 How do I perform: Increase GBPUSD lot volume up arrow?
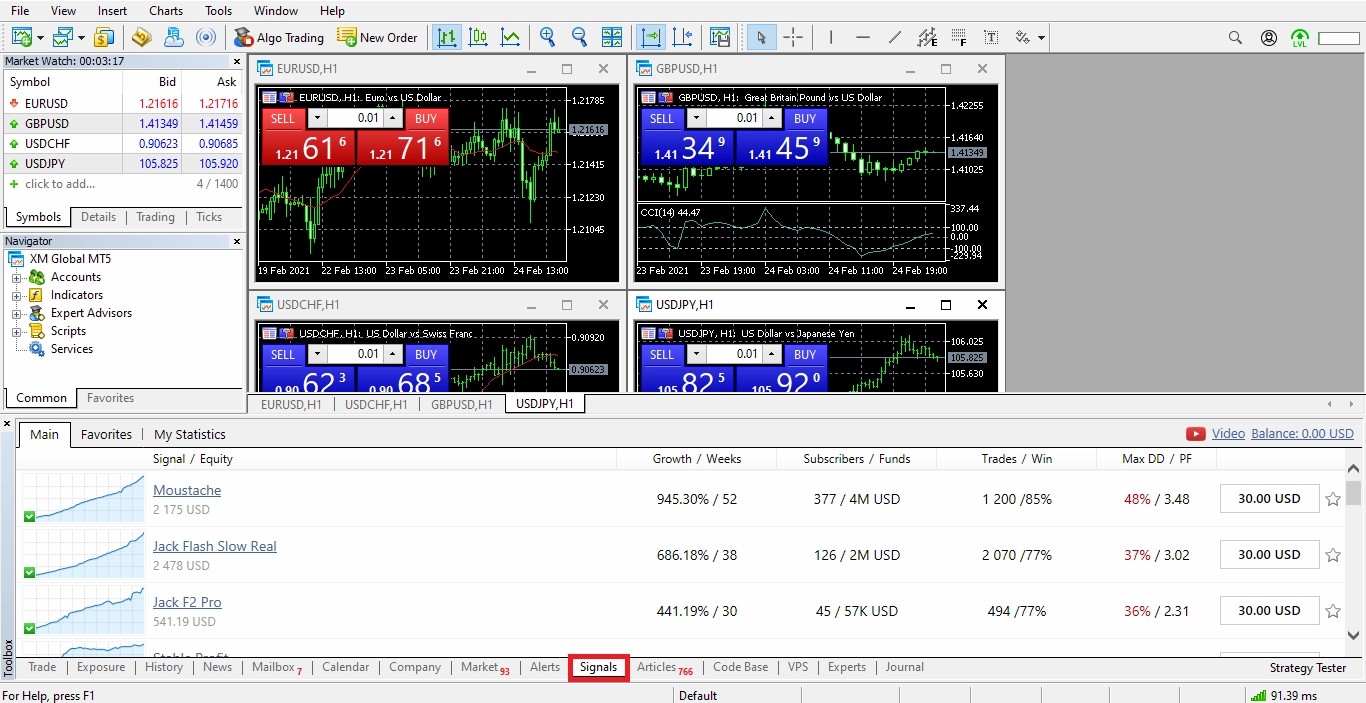point(772,118)
